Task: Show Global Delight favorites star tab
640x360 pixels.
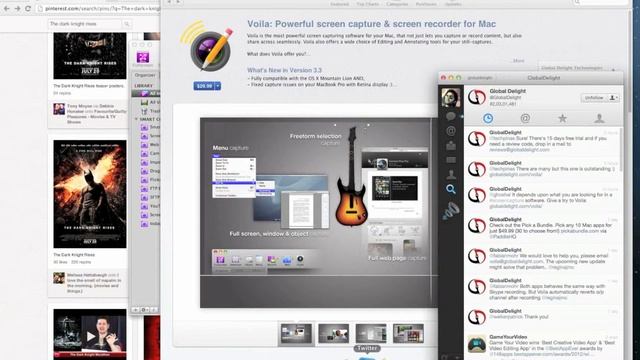Action: click(562, 118)
